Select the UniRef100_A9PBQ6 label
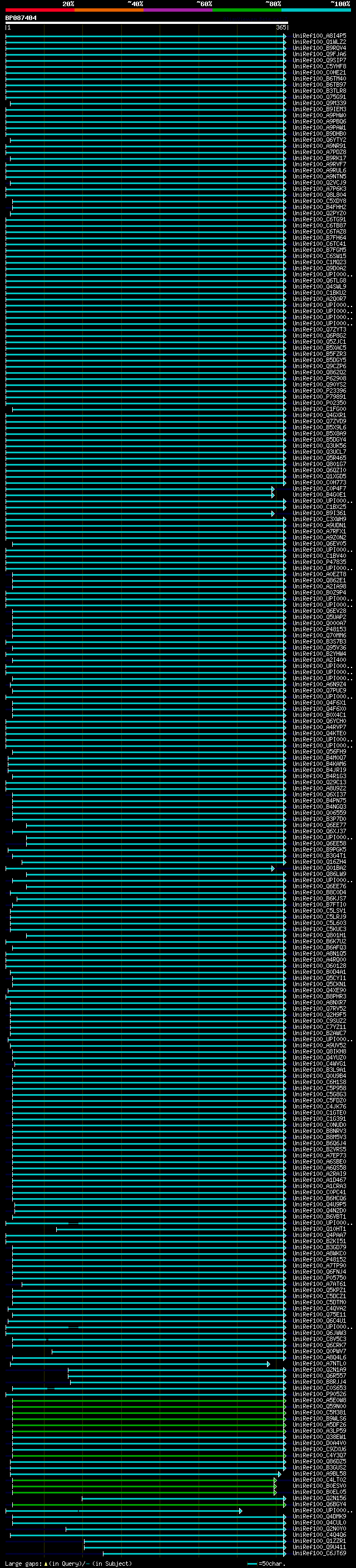The image size is (356, 1568). tap(319, 121)
